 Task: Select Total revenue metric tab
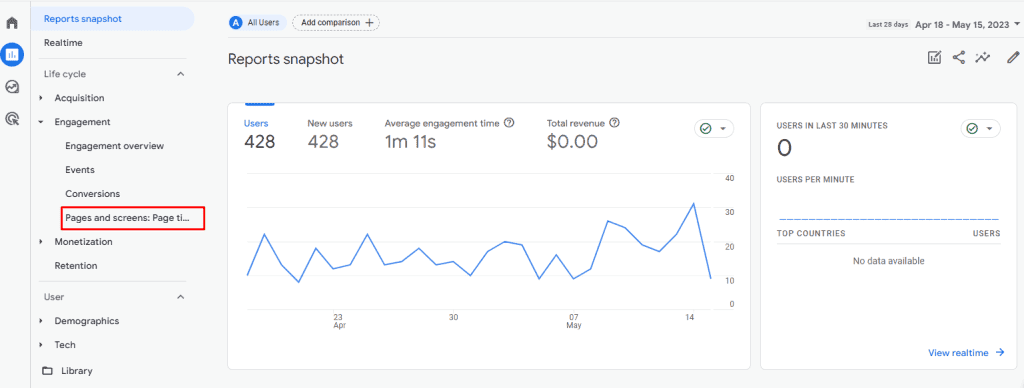(576, 123)
